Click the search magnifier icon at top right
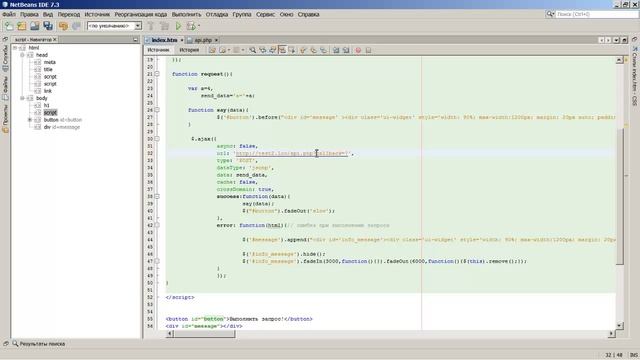640x360 pixels. click(x=550, y=14)
